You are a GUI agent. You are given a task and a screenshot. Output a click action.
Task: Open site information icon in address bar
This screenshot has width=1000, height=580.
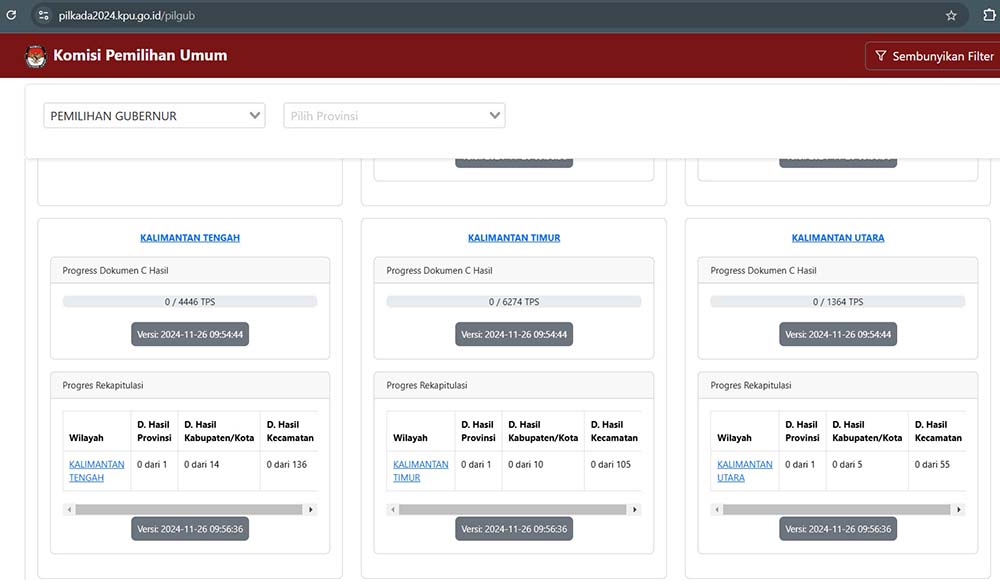click(43, 15)
